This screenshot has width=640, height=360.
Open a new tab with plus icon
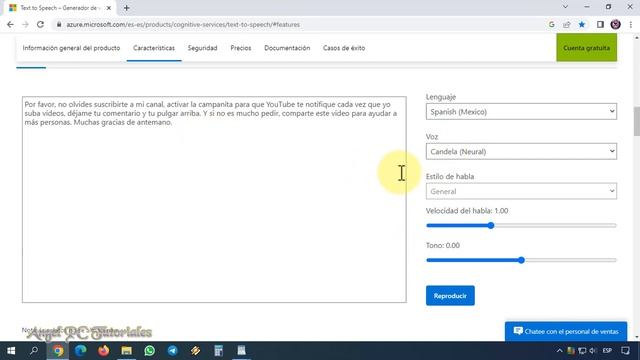click(x=127, y=8)
